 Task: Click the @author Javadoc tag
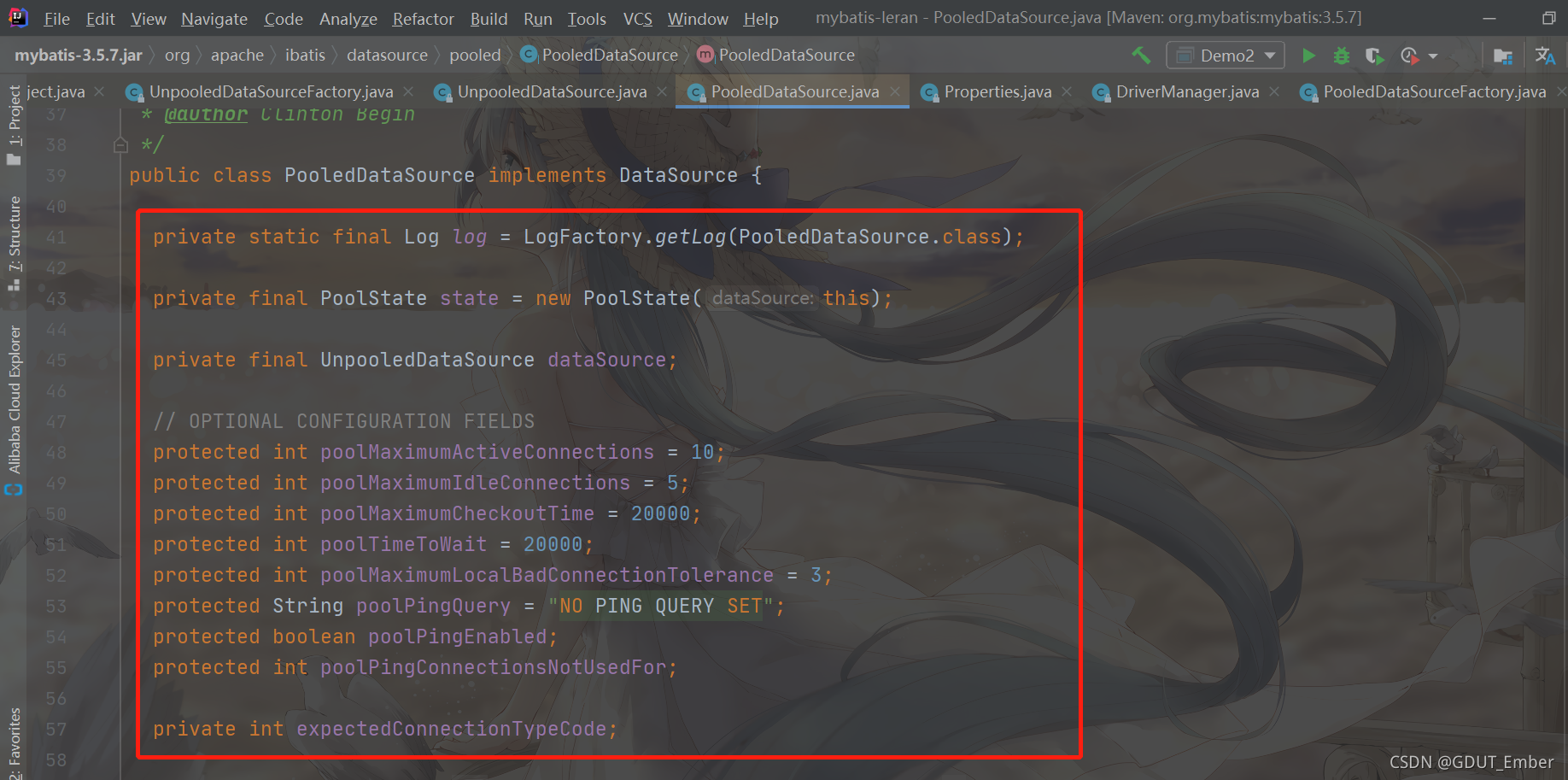pos(205,115)
